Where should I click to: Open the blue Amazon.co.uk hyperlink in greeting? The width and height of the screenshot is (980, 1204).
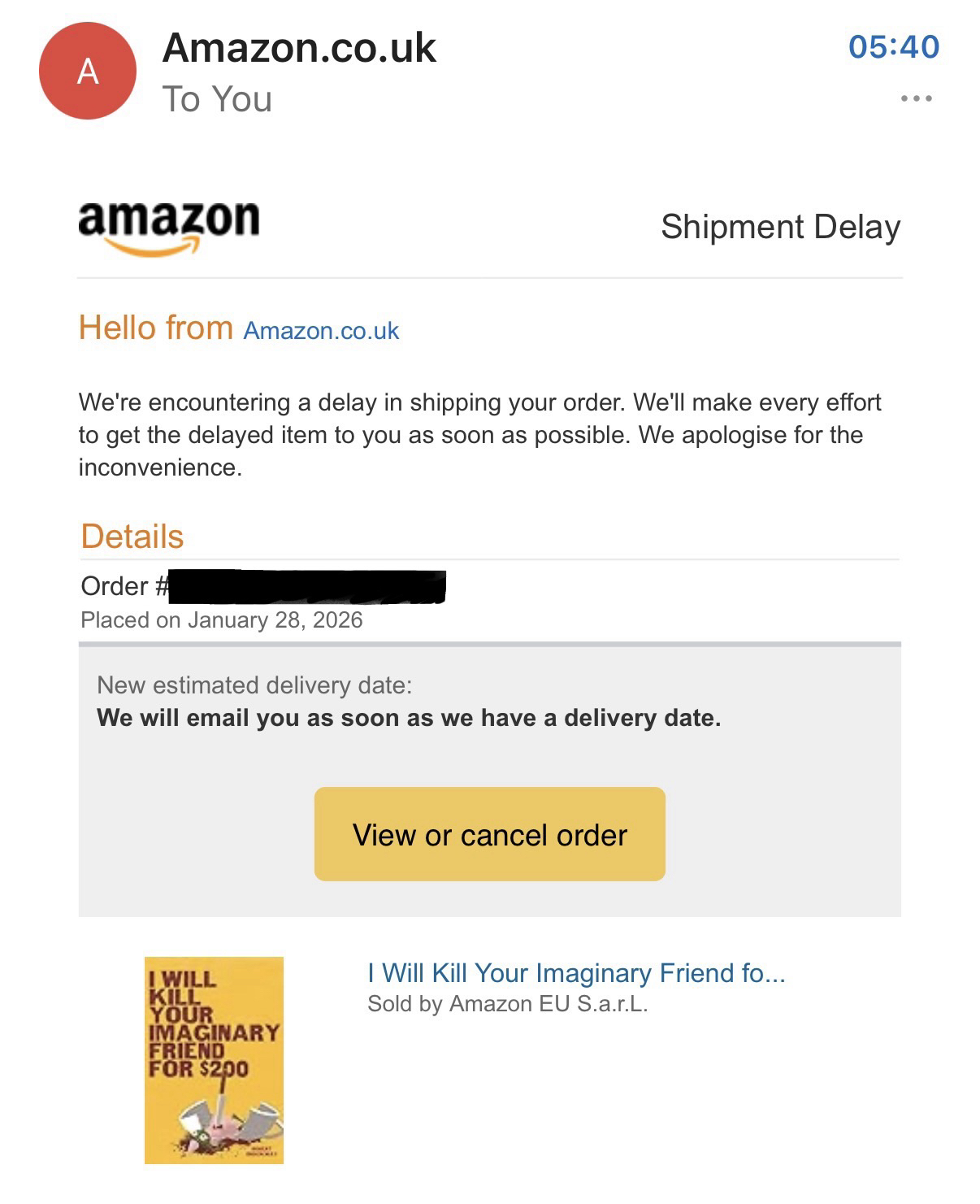click(x=321, y=331)
